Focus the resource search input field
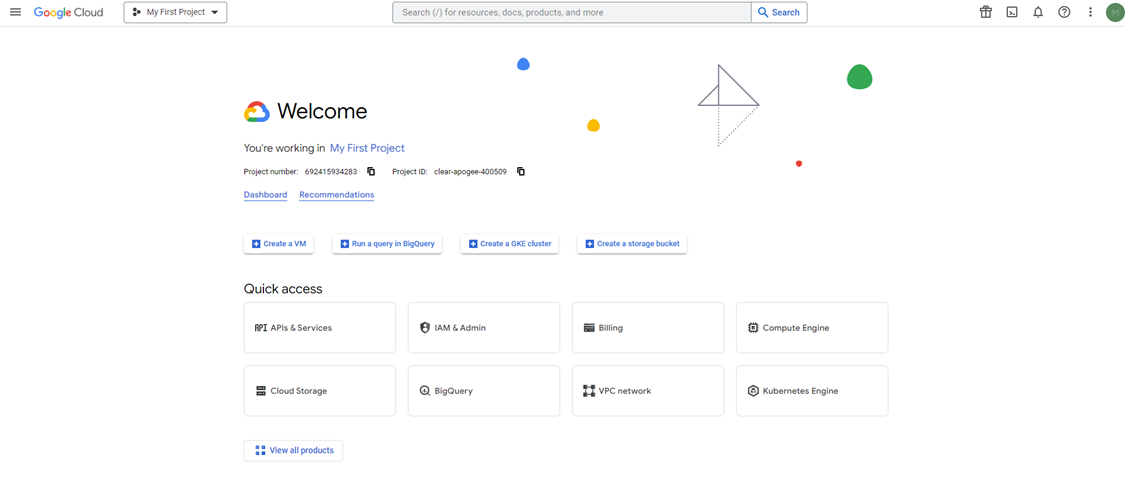Image resolution: width=1125 pixels, height=502 pixels. (572, 12)
